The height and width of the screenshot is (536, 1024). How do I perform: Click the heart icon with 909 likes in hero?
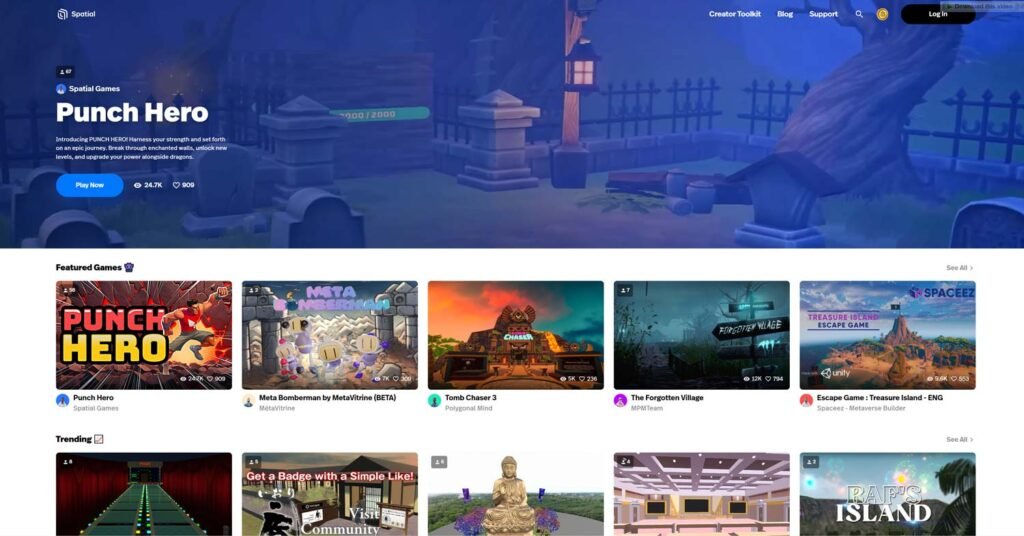click(x=176, y=185)
